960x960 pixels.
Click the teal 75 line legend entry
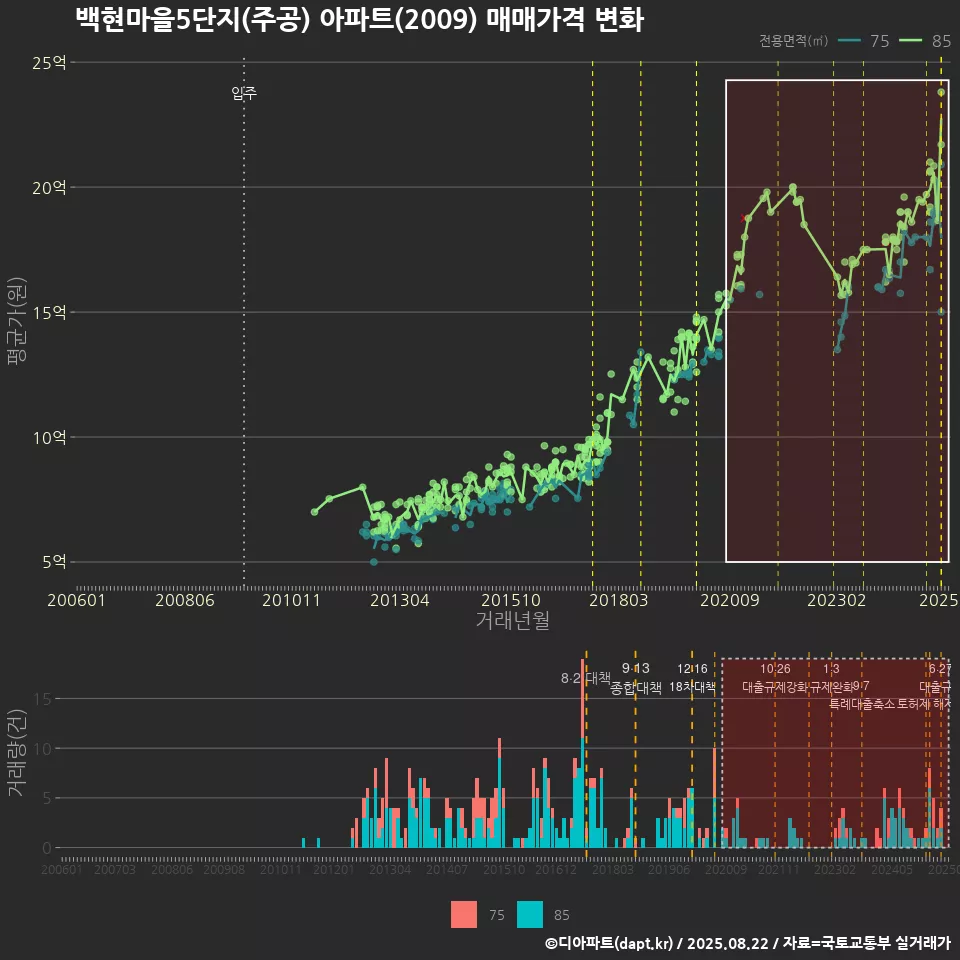coord(864,41)
